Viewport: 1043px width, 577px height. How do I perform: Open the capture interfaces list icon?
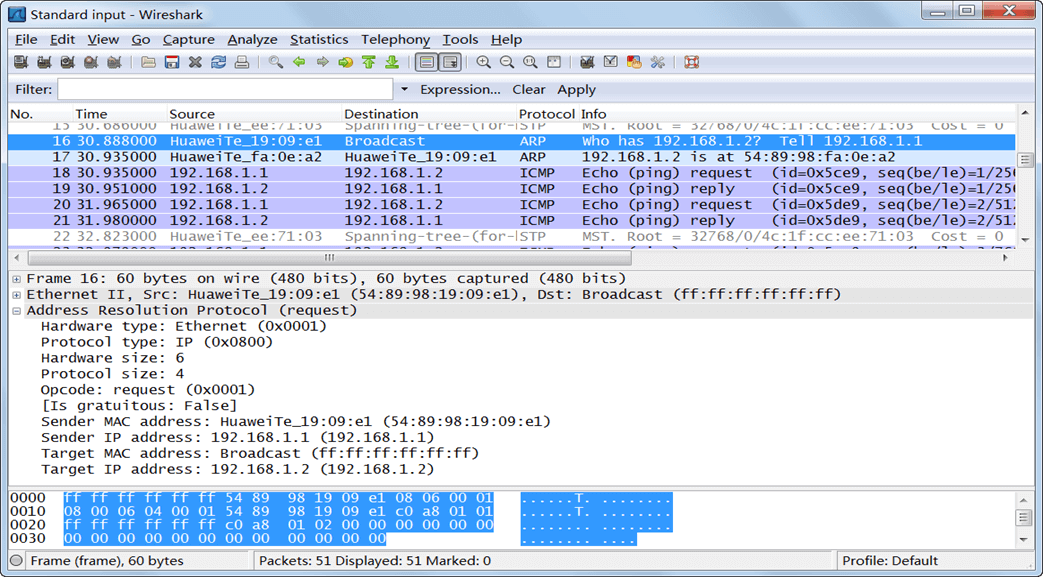click(21, 63)
